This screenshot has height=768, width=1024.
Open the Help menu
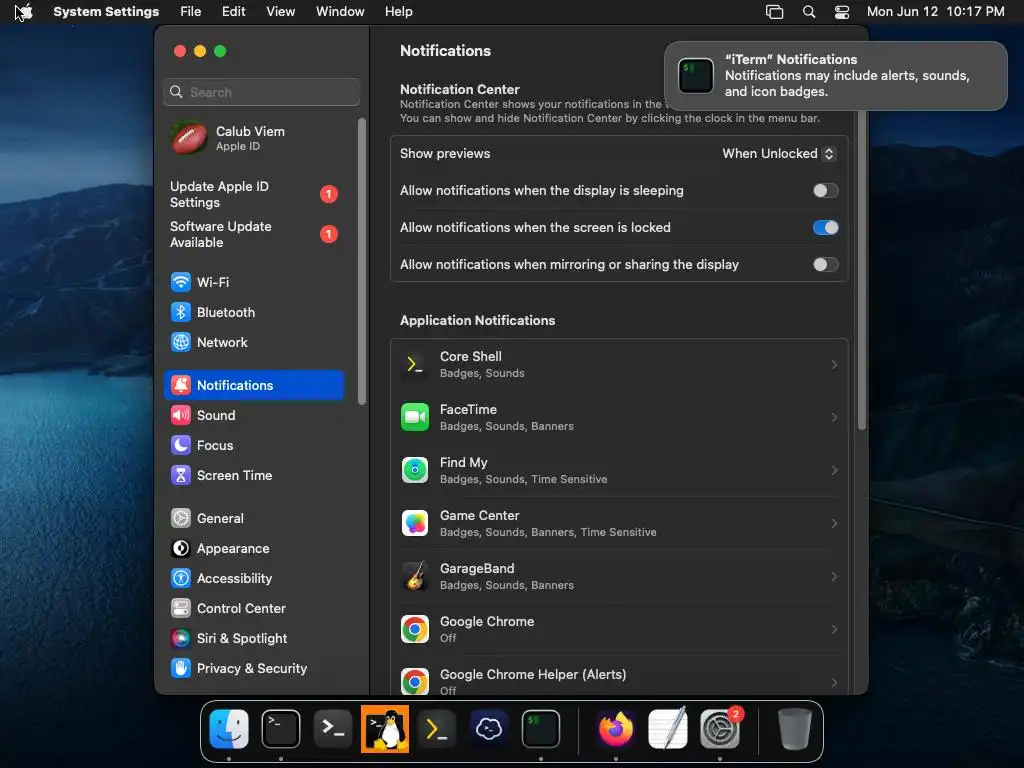(398, 12)
